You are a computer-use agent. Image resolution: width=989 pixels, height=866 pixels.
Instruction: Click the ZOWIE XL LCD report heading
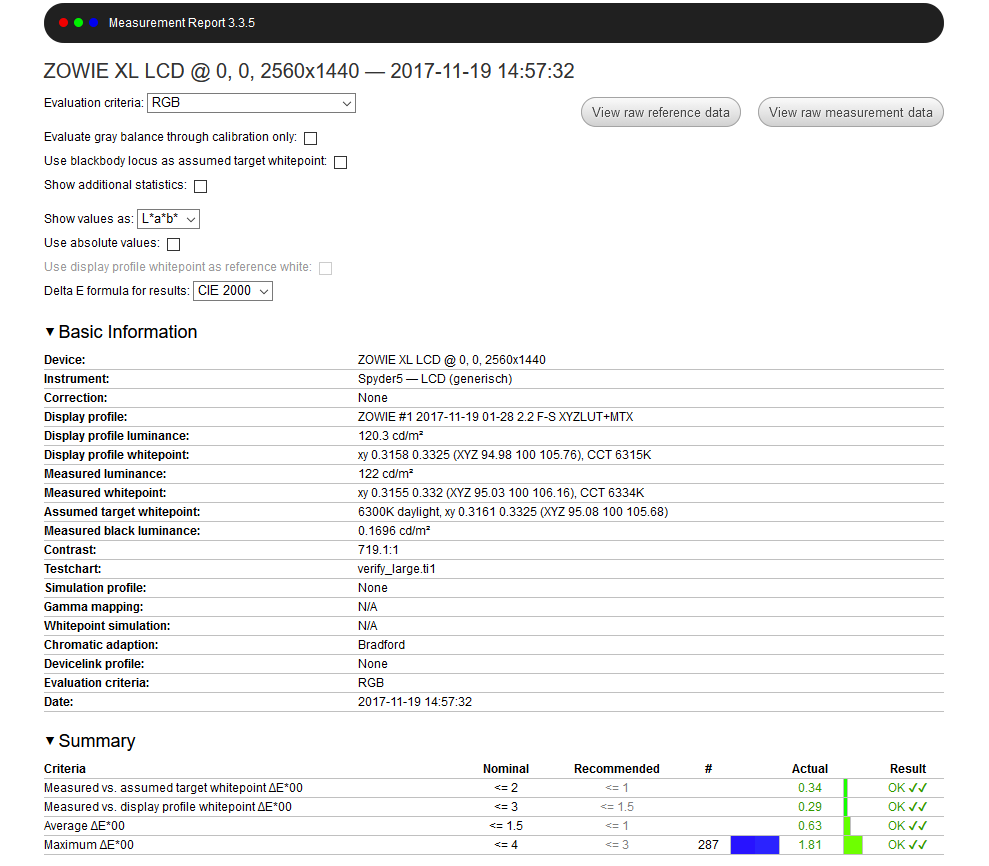coord(309,71)
